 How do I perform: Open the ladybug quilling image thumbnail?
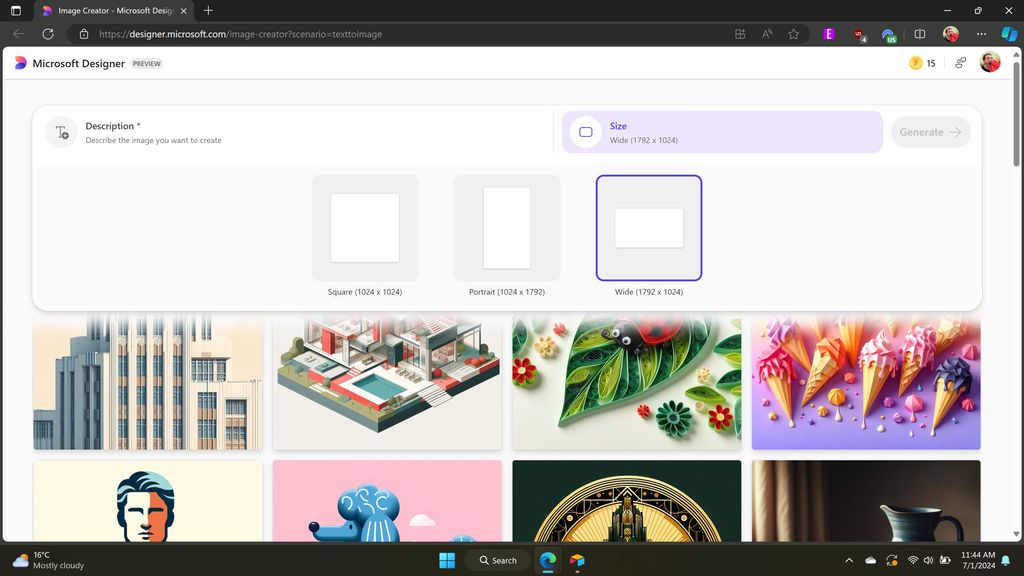[626, 381]
